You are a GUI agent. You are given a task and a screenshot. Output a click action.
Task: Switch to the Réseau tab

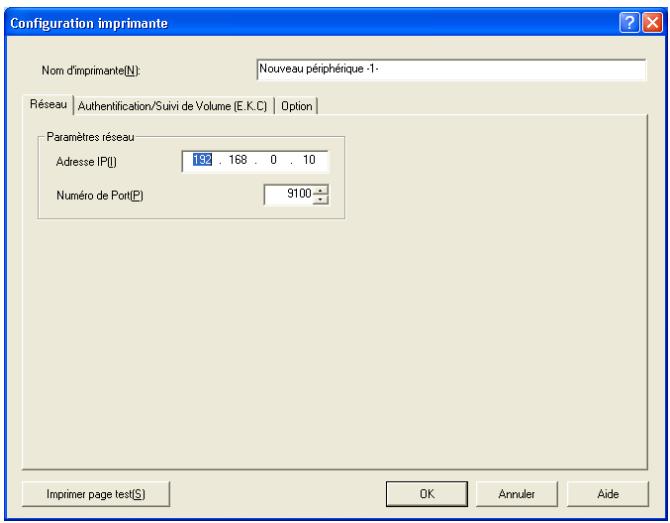tap(48, 104)
